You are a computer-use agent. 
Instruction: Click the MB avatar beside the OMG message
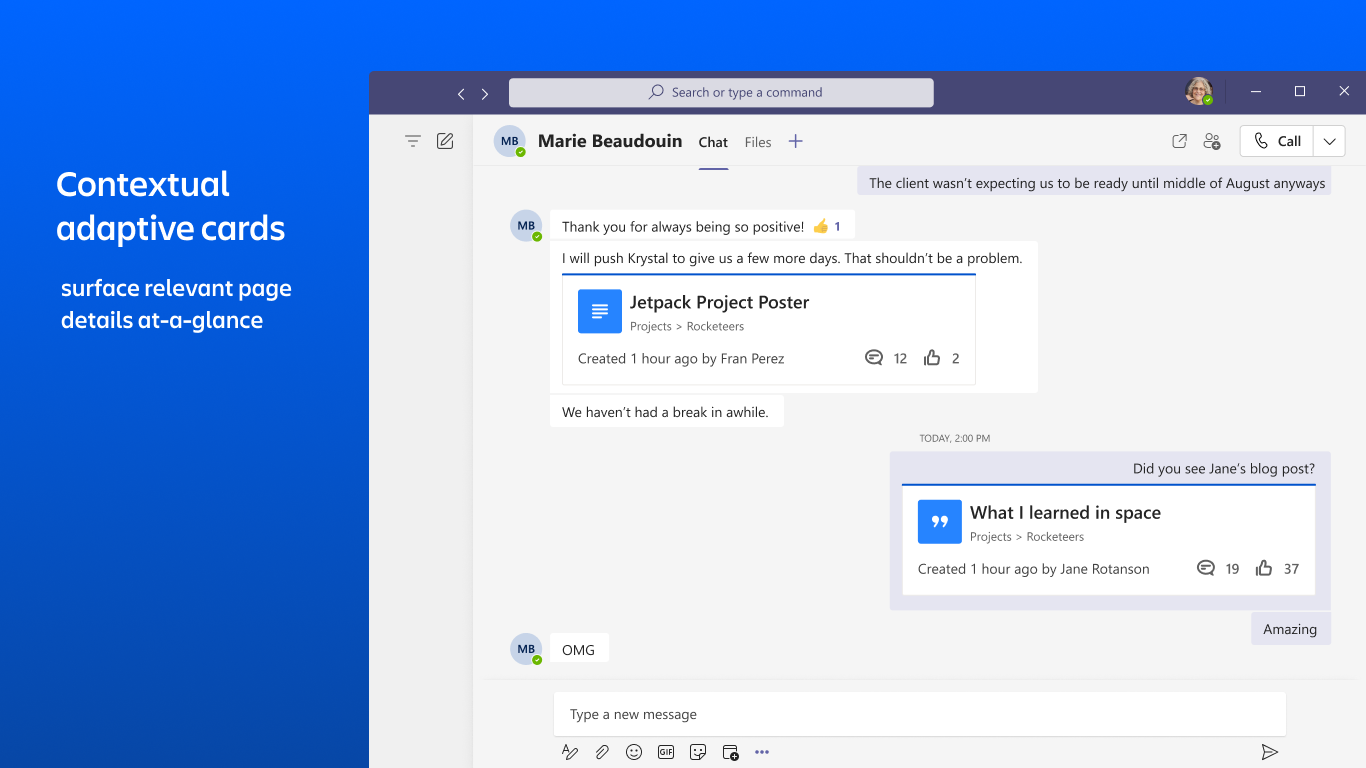pyautogui.click(x=526, y=649)
